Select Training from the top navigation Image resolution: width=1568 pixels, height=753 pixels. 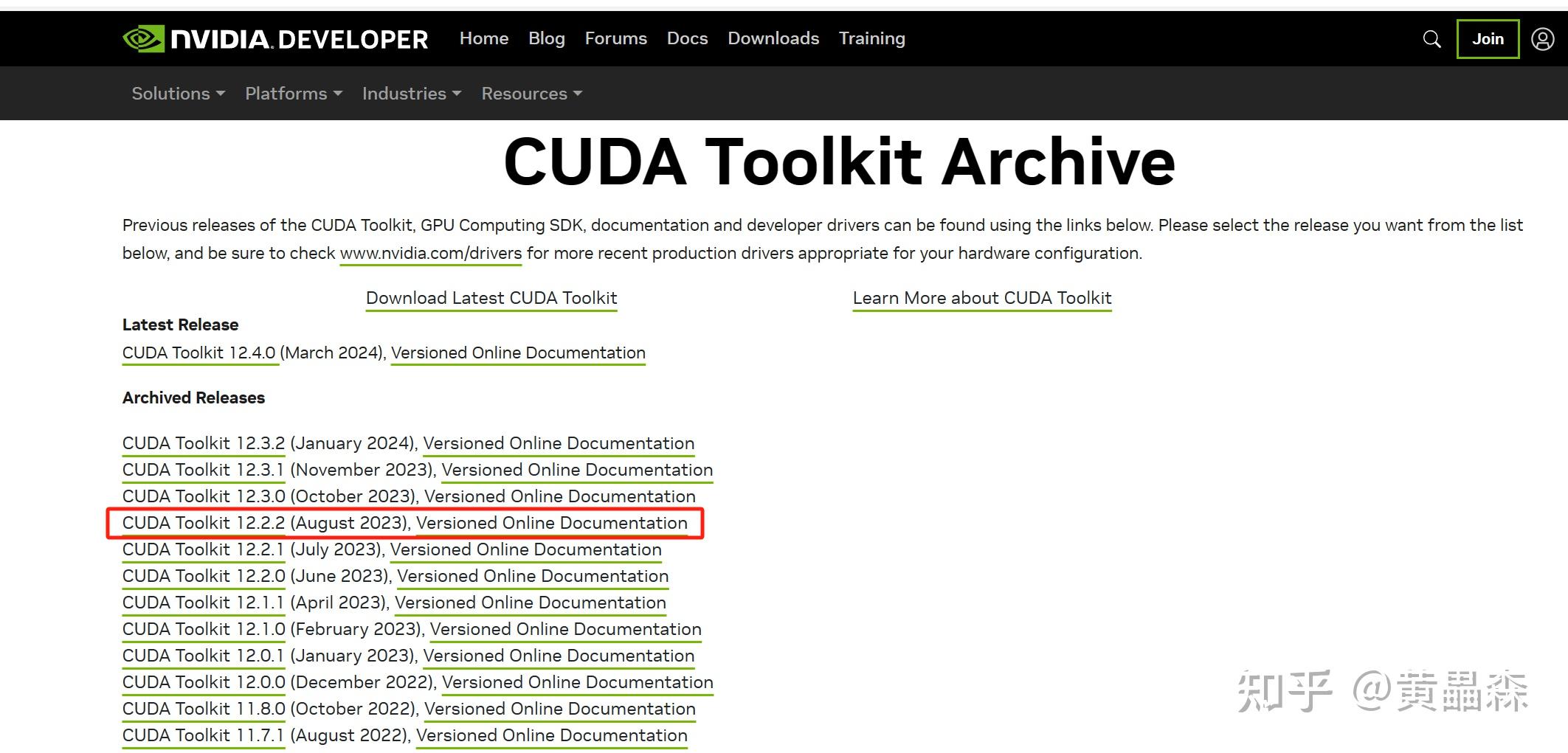click(x=871, y=38)
